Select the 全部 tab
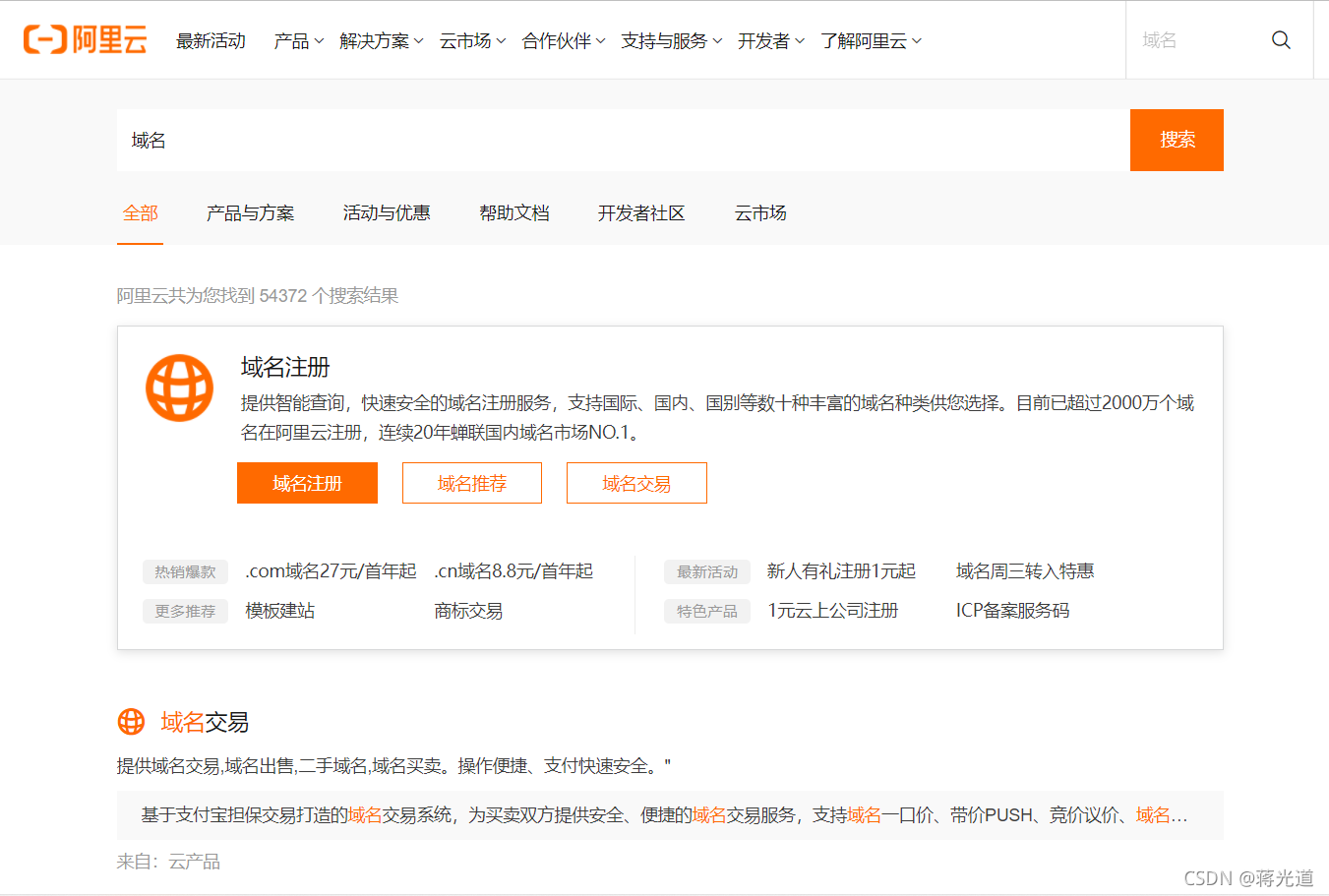Image resolution: width=1329 pixels, height=896 pixels. tap(140, 213)
